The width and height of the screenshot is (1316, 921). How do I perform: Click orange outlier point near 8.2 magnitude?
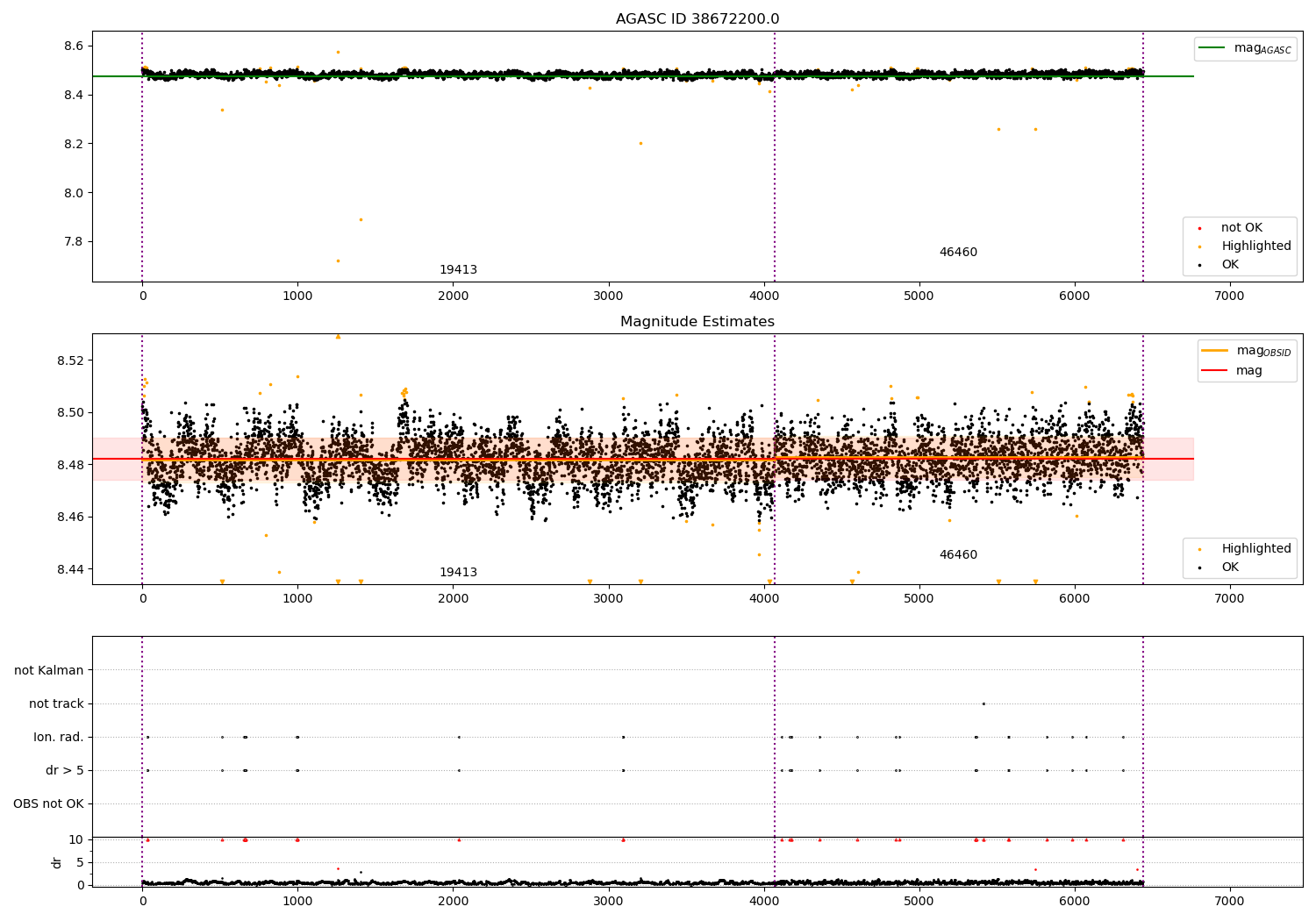[x=640, y=143]
